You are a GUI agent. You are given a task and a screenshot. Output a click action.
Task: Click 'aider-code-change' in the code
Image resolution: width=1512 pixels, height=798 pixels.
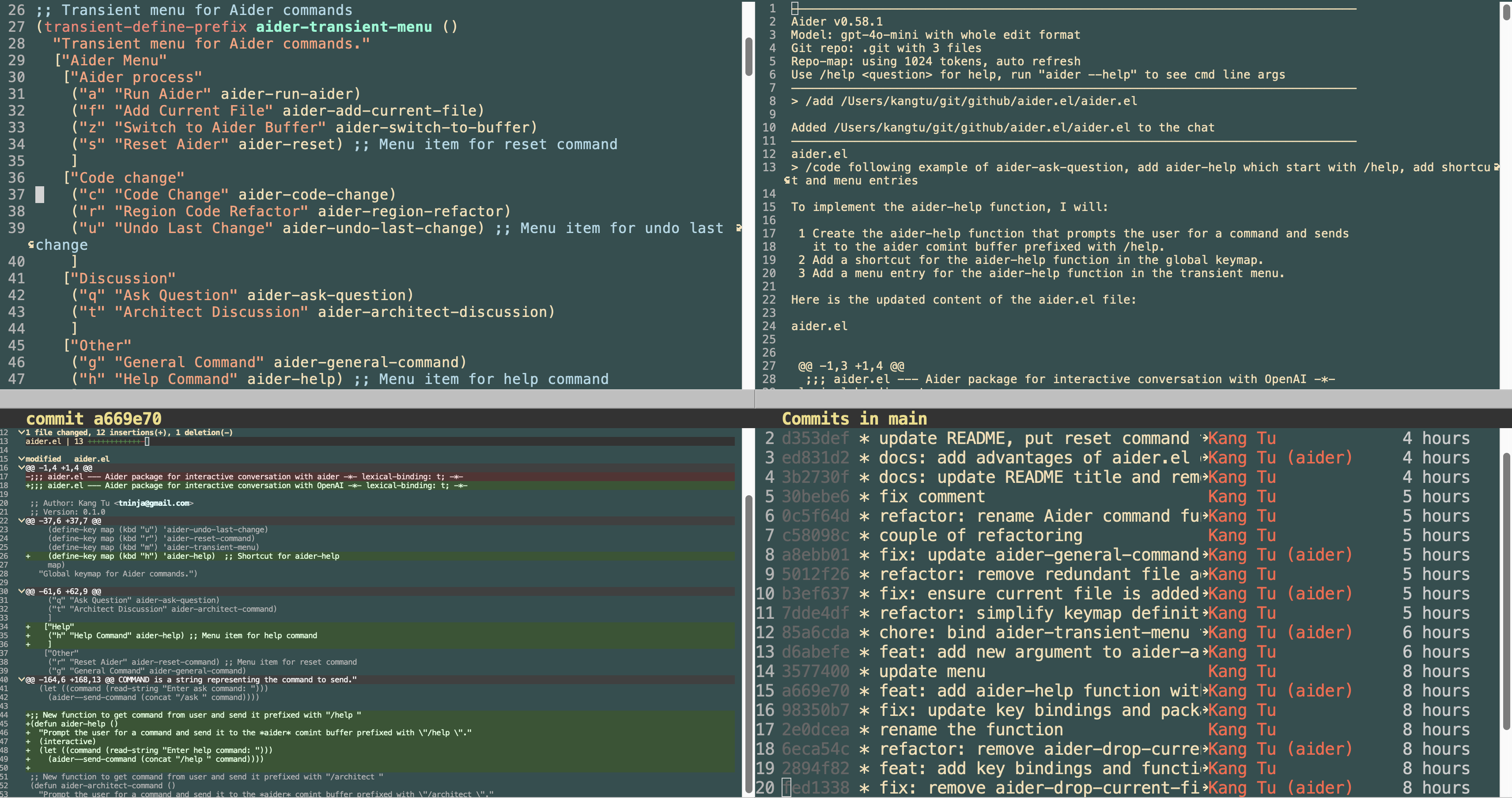313,195
